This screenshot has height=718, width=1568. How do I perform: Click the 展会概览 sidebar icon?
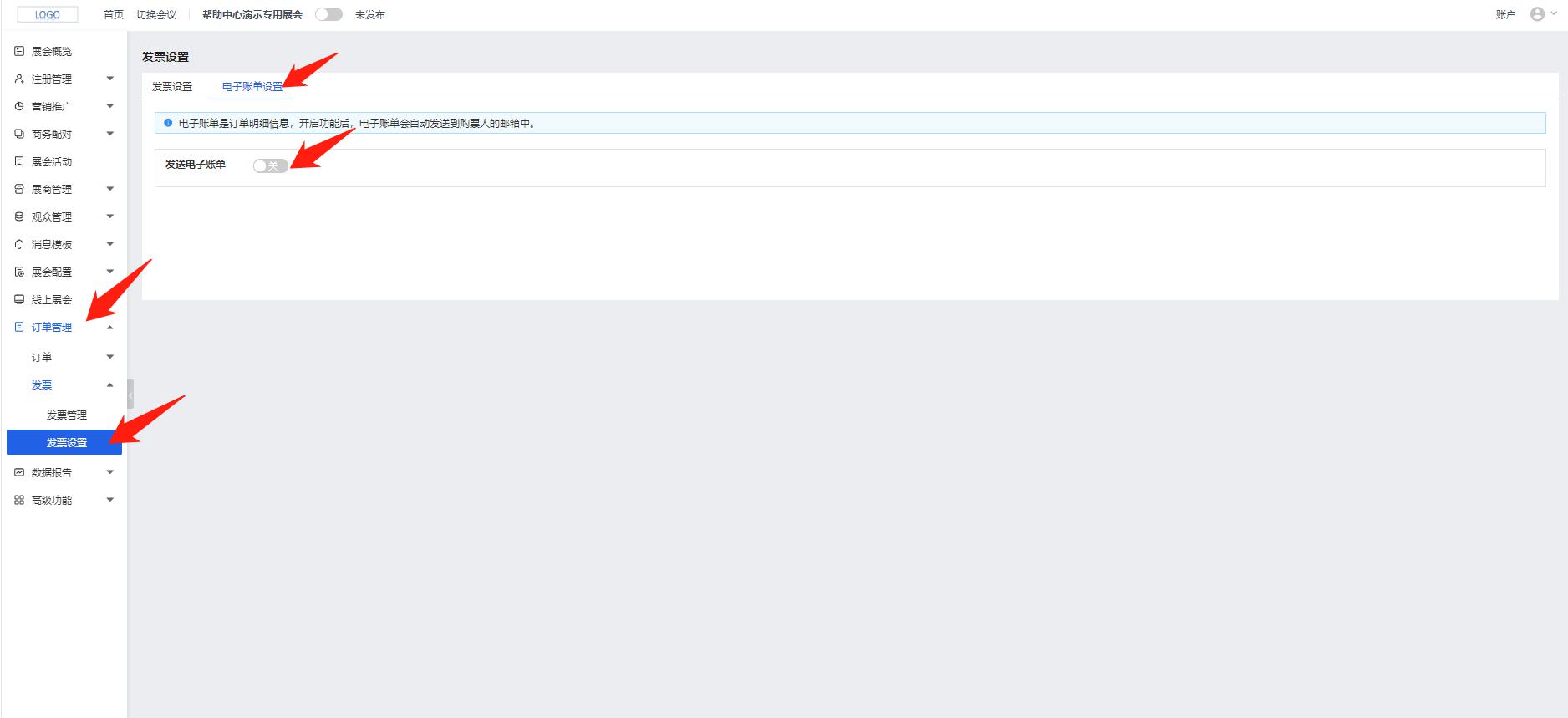[x=19, y=52]
